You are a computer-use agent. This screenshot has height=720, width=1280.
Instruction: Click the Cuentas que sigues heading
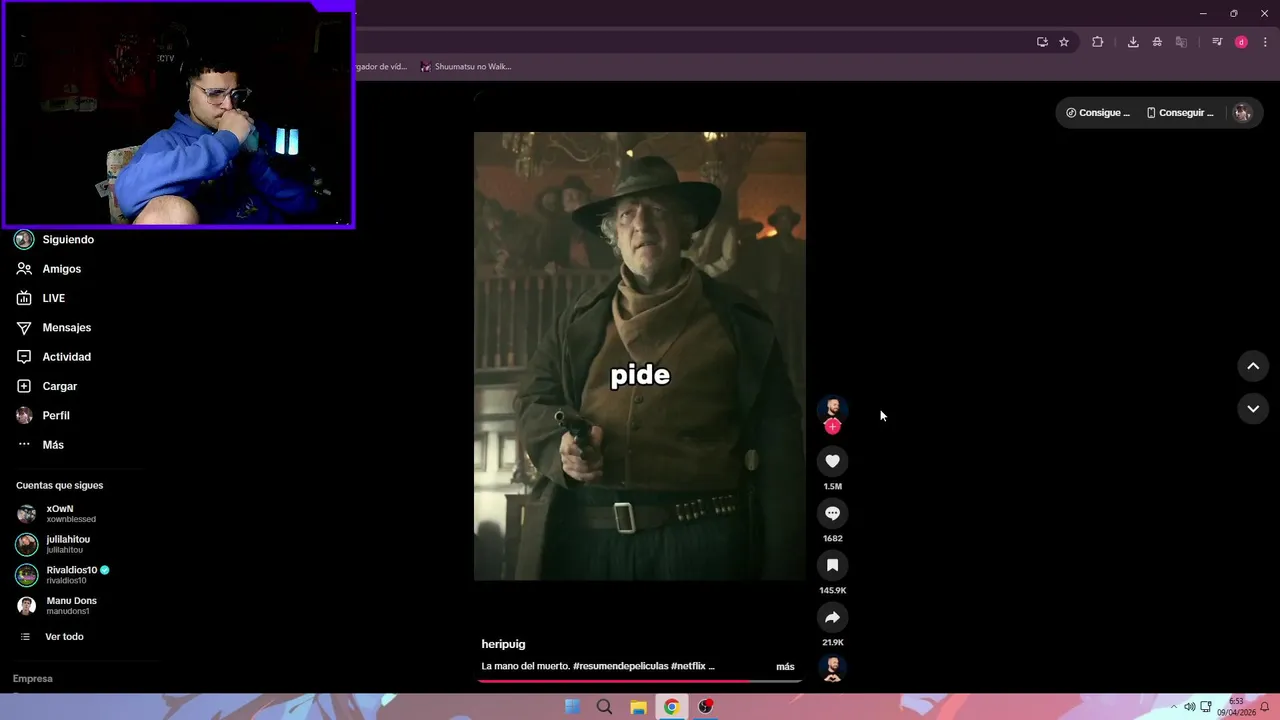(59, 485)
